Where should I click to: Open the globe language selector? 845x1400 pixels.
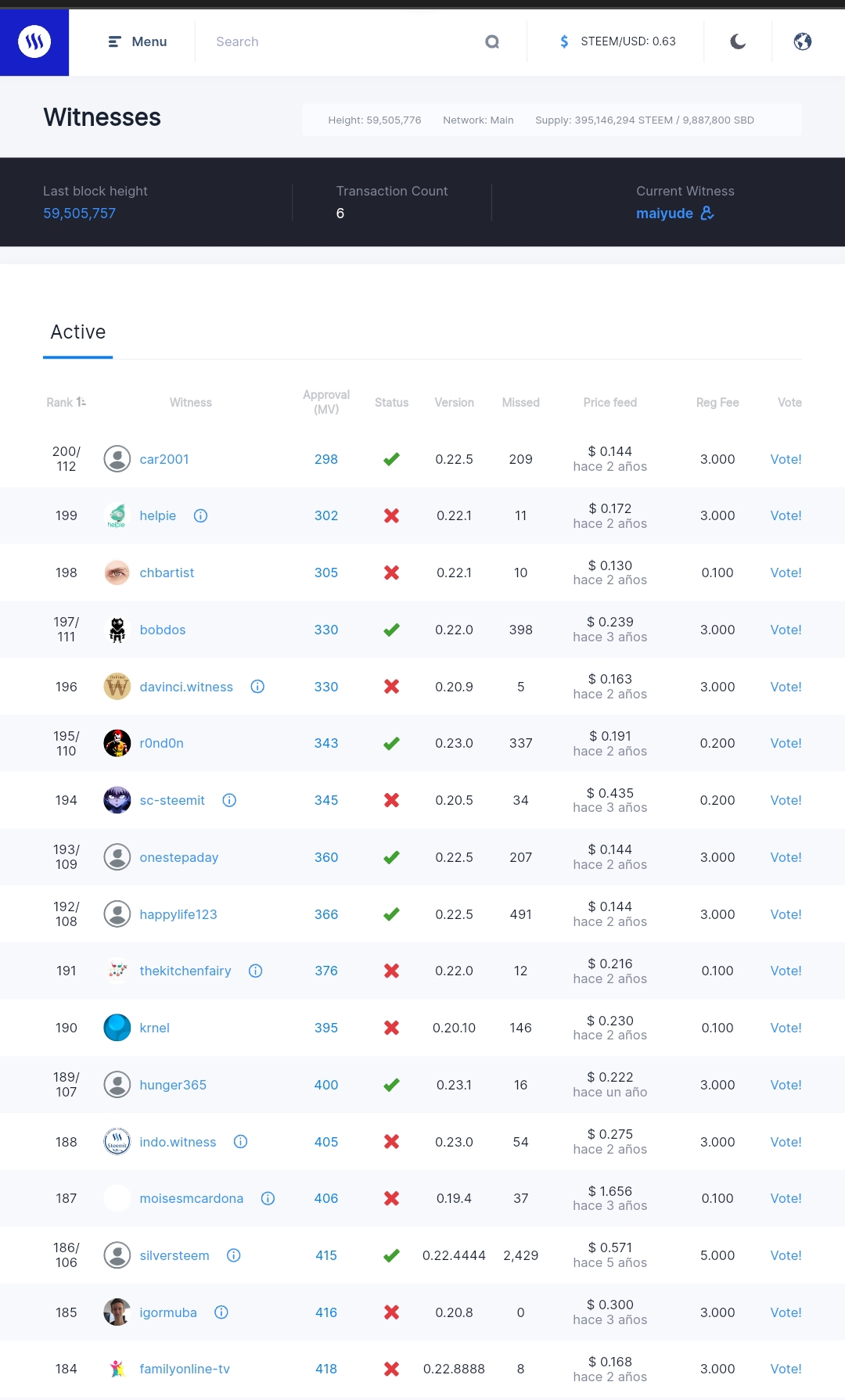803,41
